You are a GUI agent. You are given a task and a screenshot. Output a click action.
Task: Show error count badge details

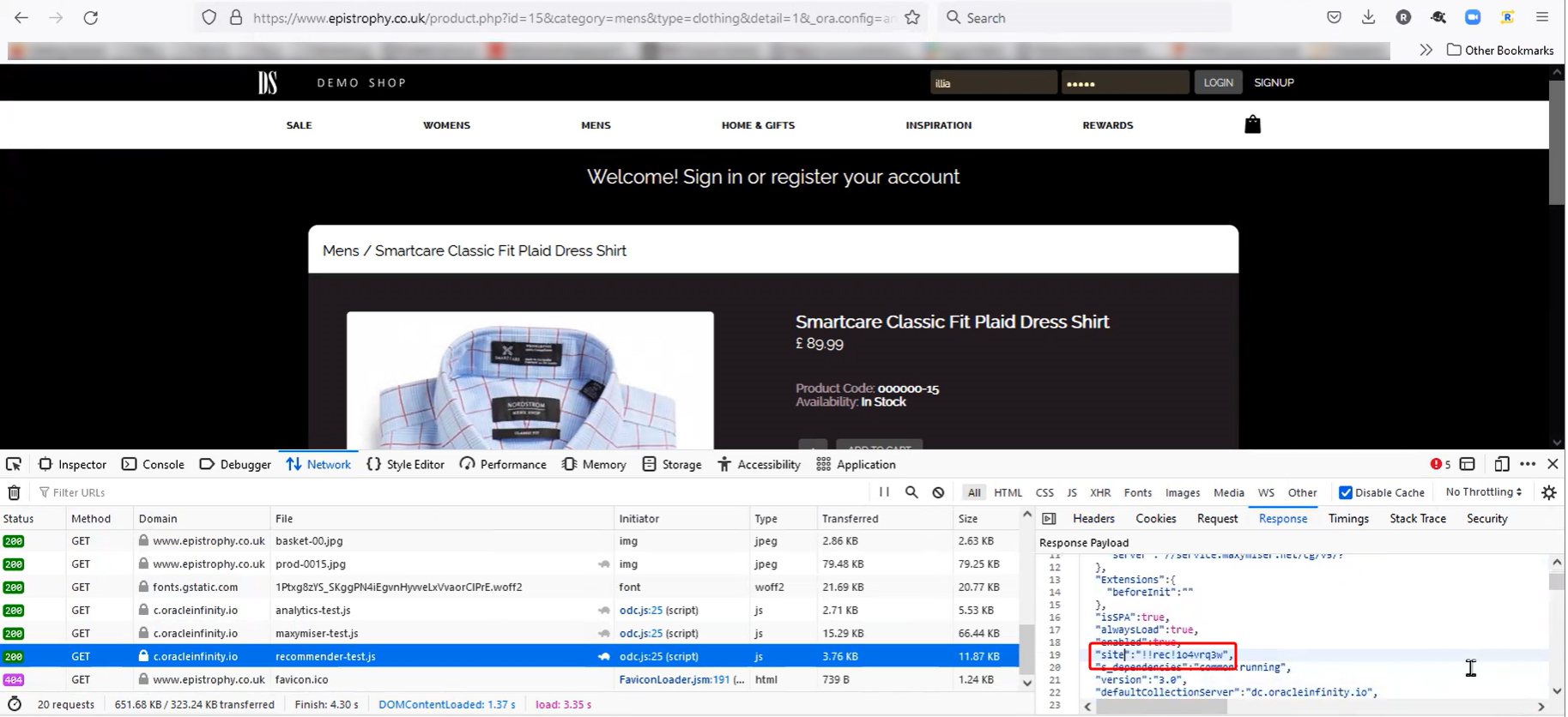tap(1440, 464)
